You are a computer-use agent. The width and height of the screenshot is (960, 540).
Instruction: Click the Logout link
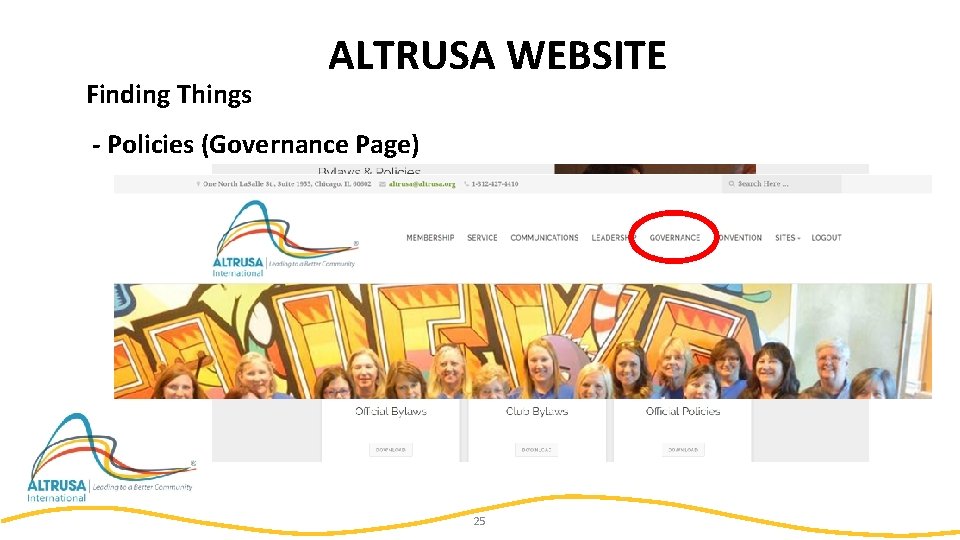click(826, 238)
